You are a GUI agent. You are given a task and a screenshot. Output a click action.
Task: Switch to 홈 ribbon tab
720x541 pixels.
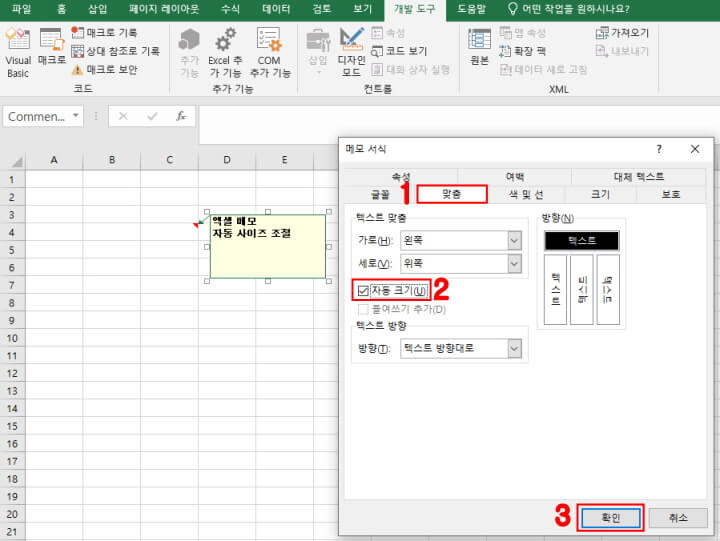(x=62, y=9)
